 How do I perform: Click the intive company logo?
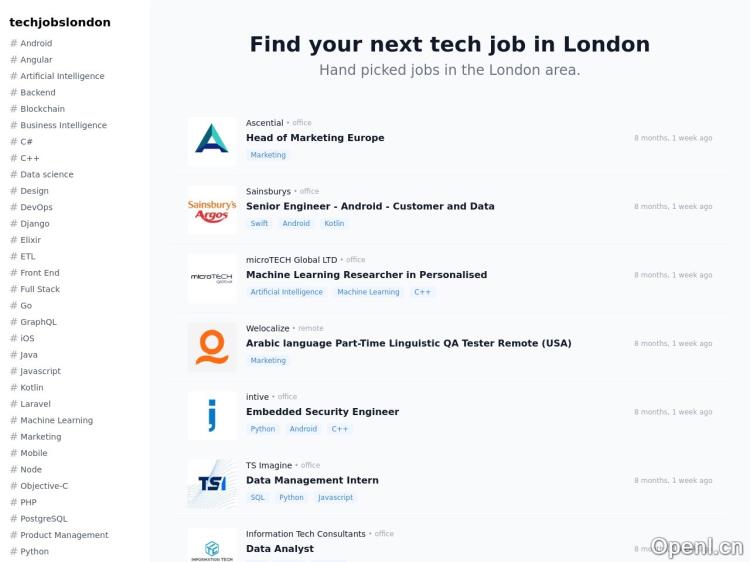(x=212, y=415)
